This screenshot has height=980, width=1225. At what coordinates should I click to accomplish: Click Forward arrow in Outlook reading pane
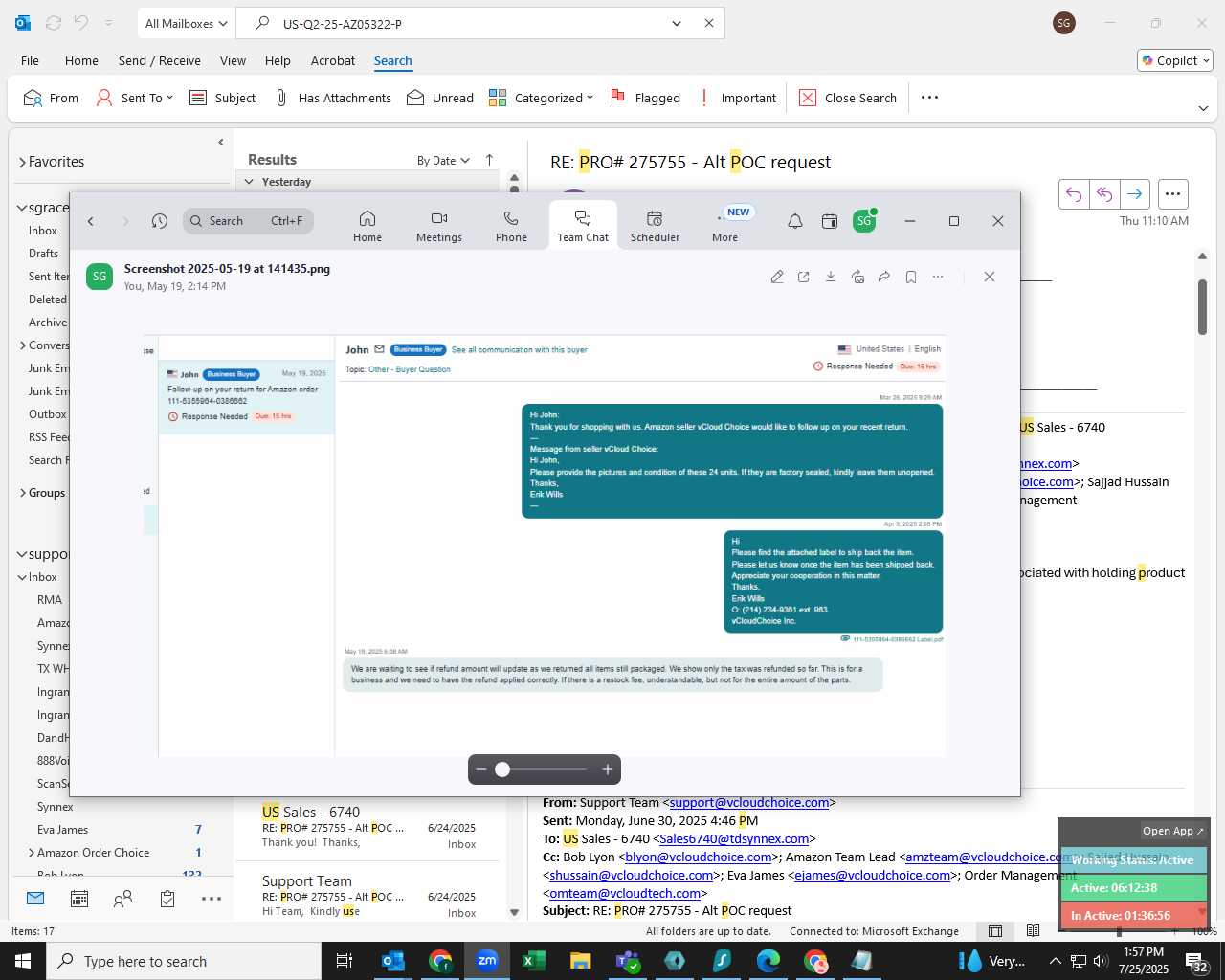point(1135,194)
